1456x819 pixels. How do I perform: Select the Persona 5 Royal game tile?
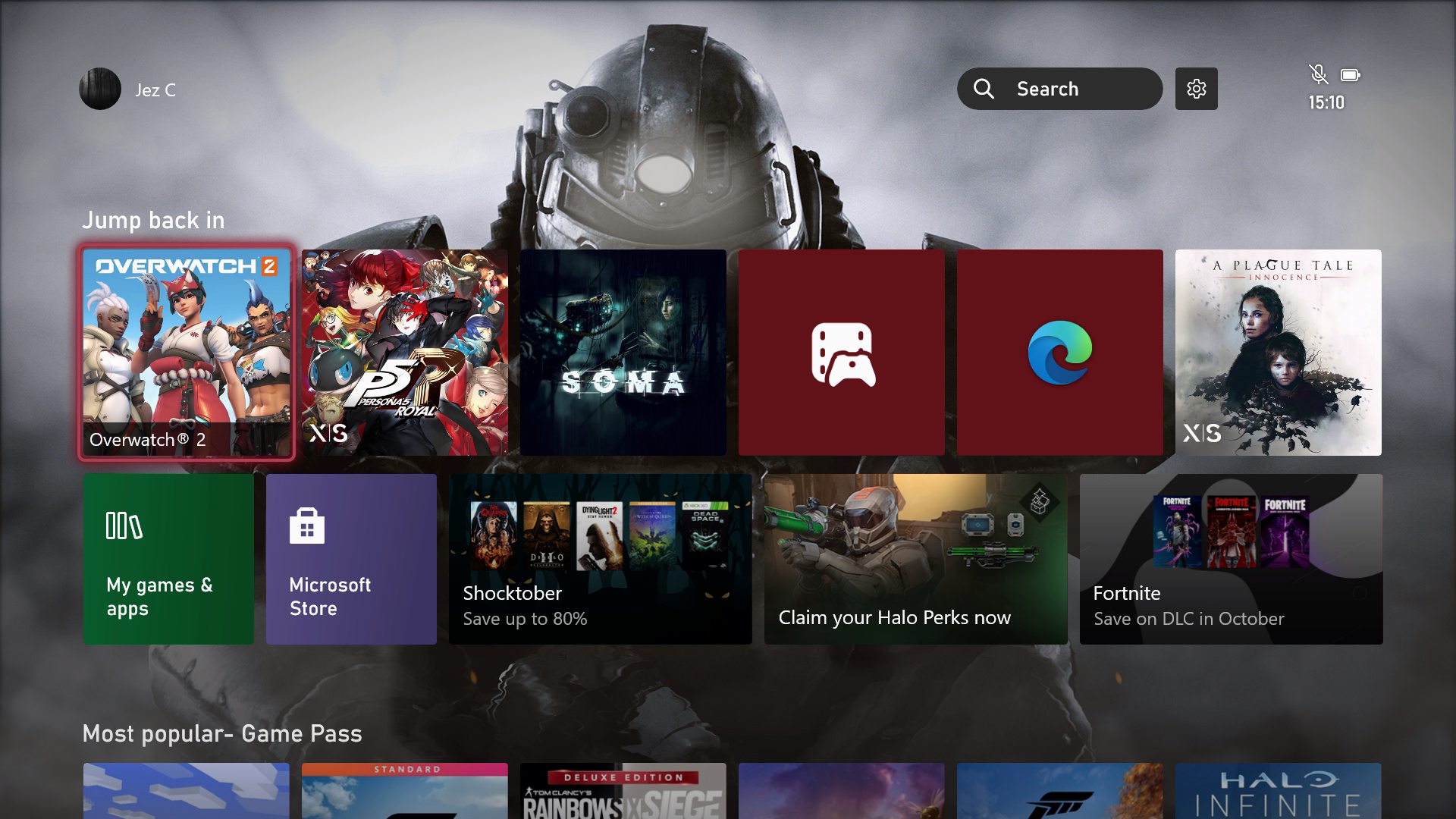(405, 353)
